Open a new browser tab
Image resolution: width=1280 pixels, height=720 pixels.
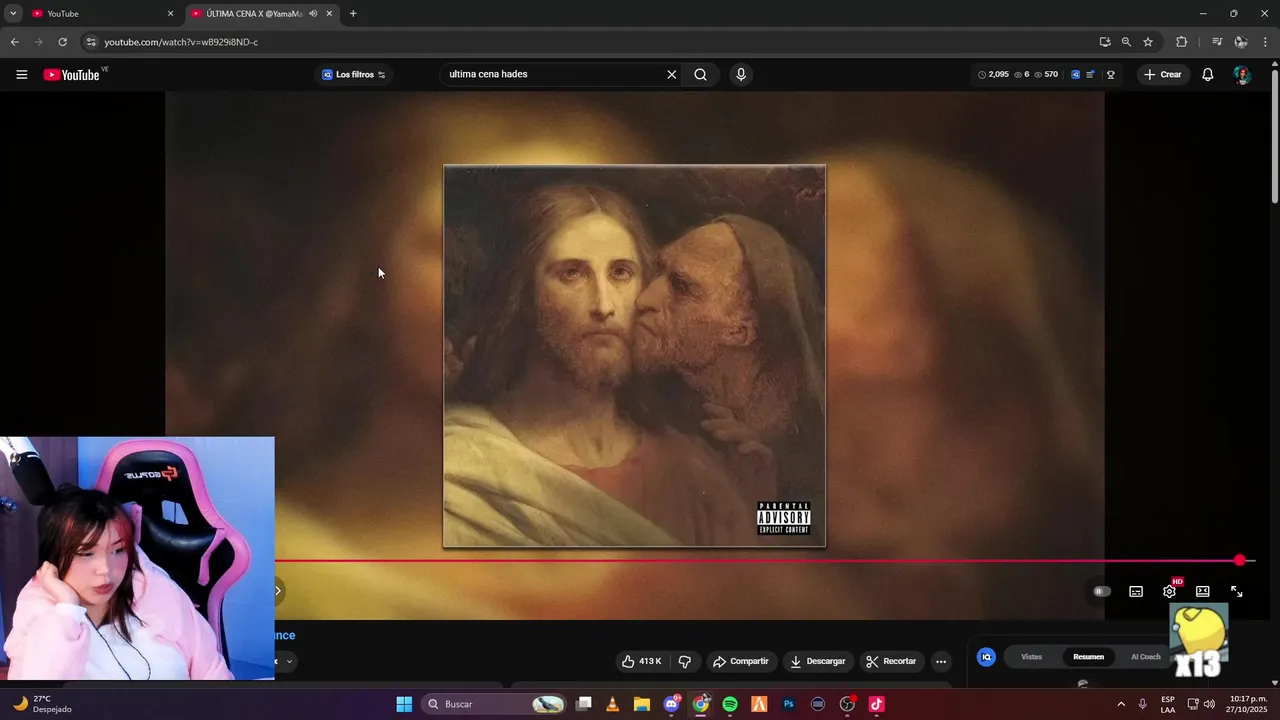[353, 13]
